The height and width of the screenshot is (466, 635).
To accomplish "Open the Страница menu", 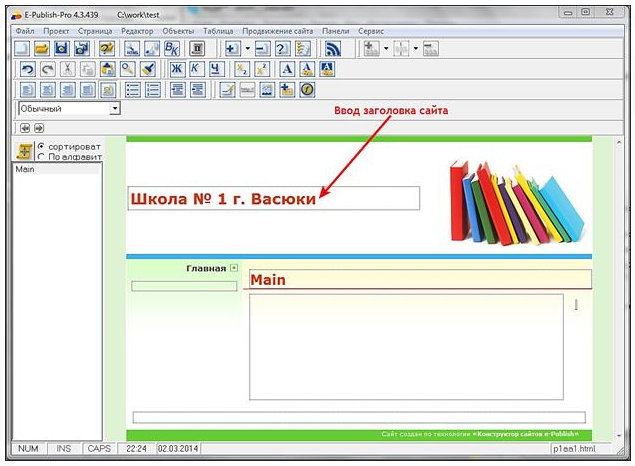I will click(x=95, y=31).
